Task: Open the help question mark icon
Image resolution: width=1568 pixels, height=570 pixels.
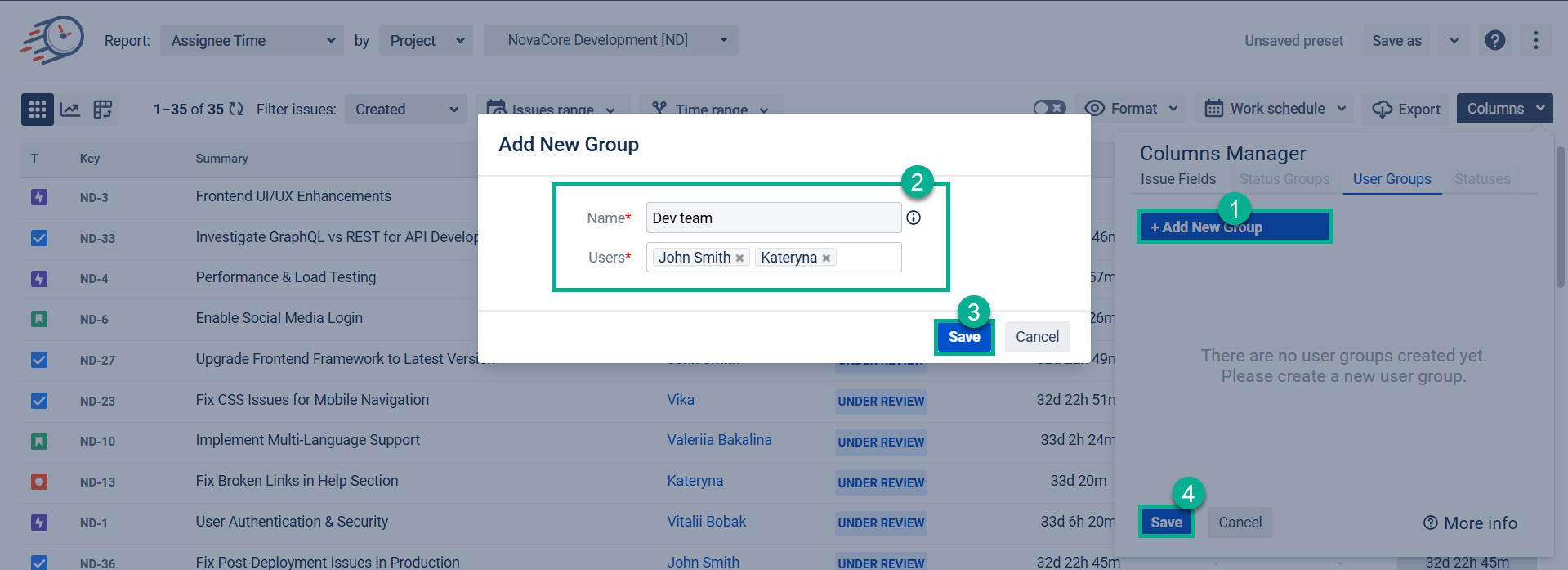Action: click(x=1494, y=40)
